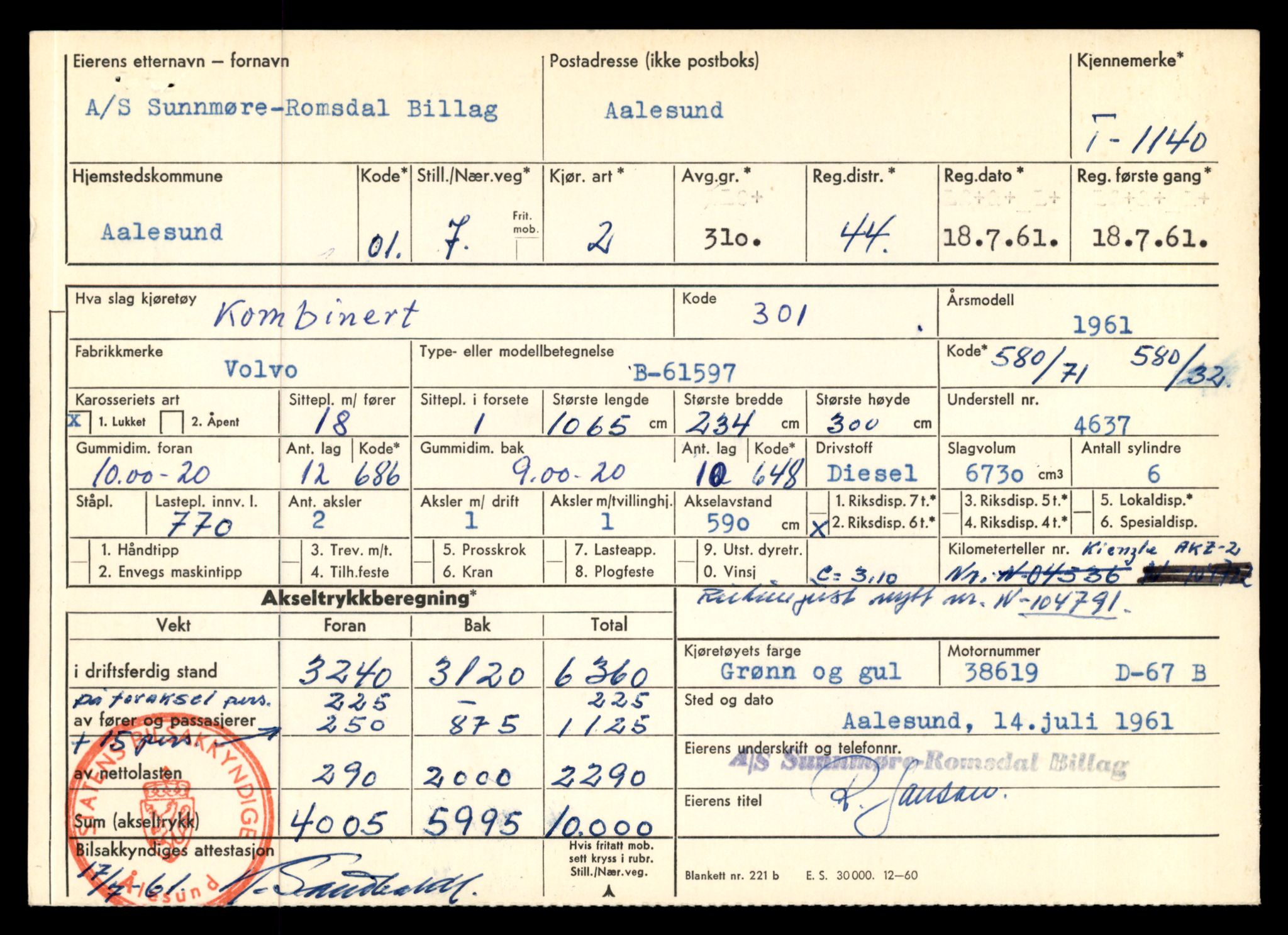Click vehicle colour 'Grønn og gul'

811,672
